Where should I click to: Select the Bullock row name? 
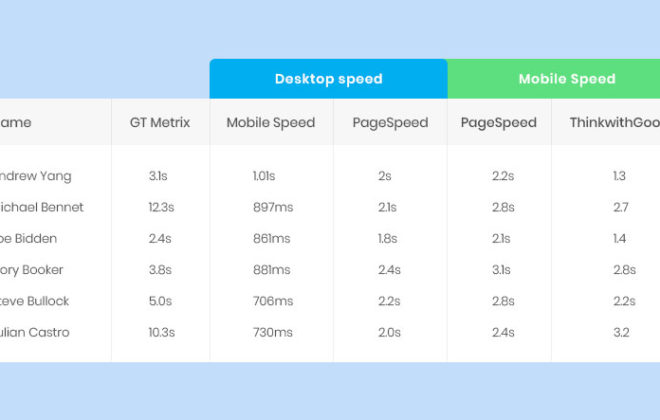[35, 301]
